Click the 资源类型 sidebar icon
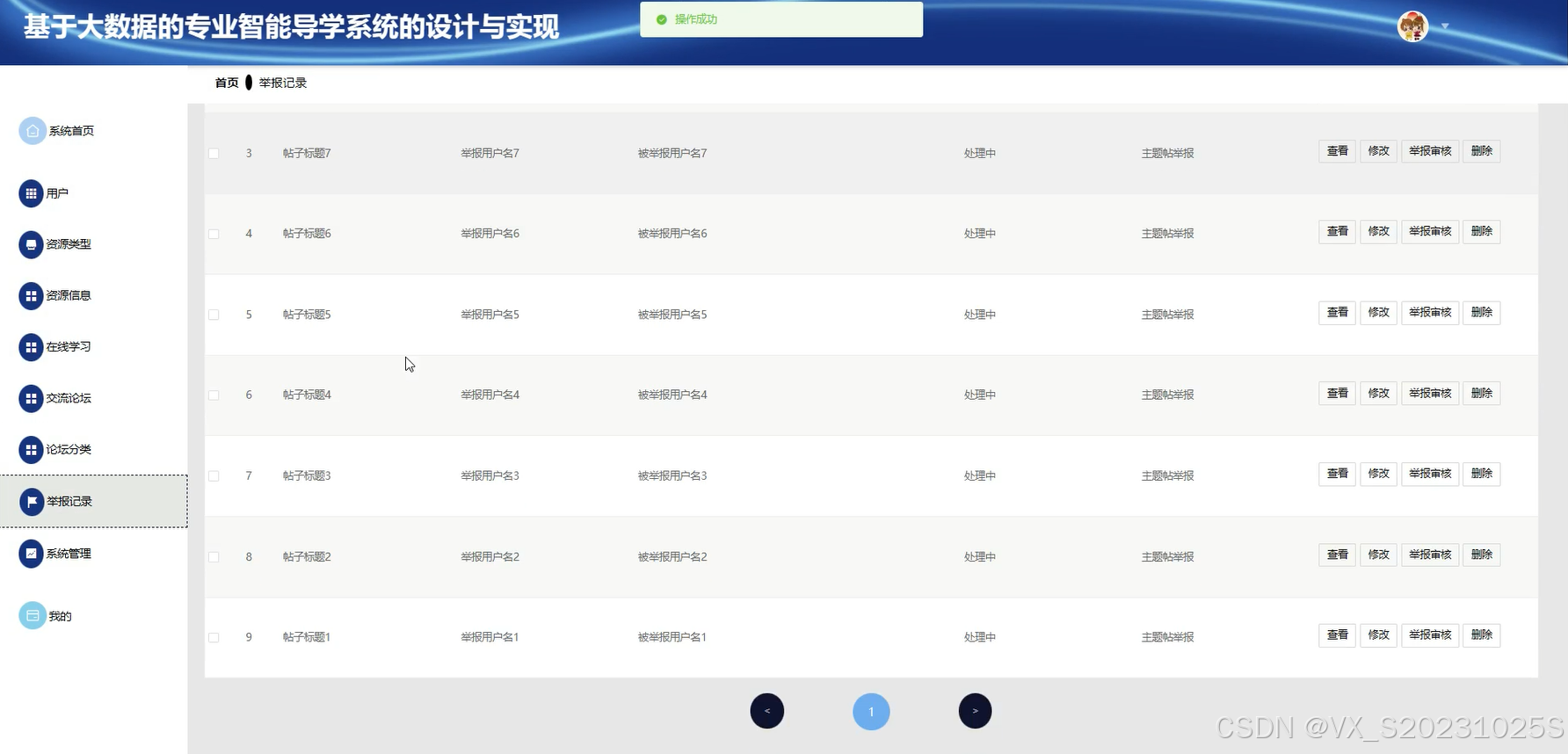The height and width of the screenshot is (754, 1568). pyautogui.click(x=31, y=244)
